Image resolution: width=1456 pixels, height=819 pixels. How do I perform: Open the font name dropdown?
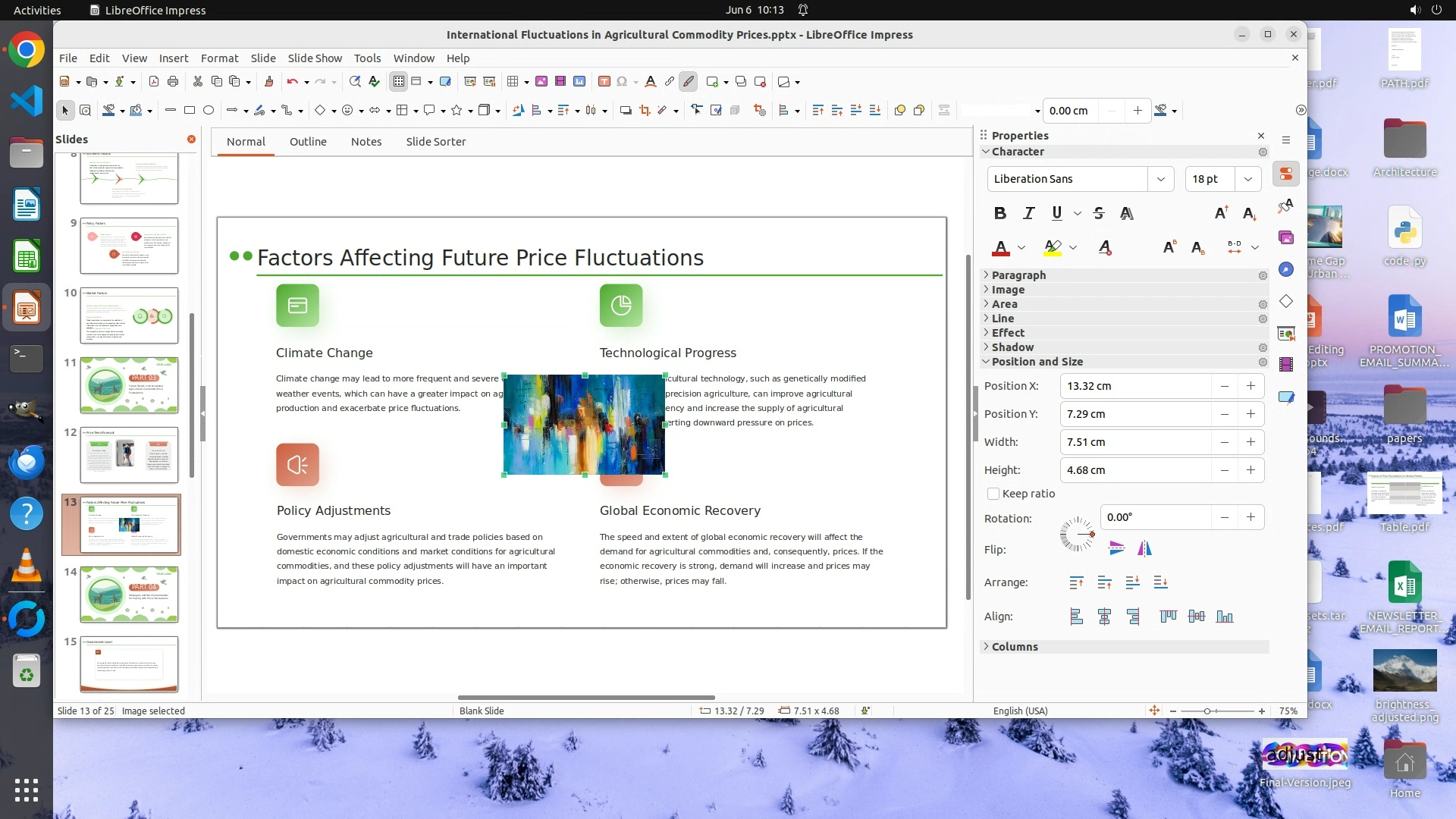coord(1160,179)
